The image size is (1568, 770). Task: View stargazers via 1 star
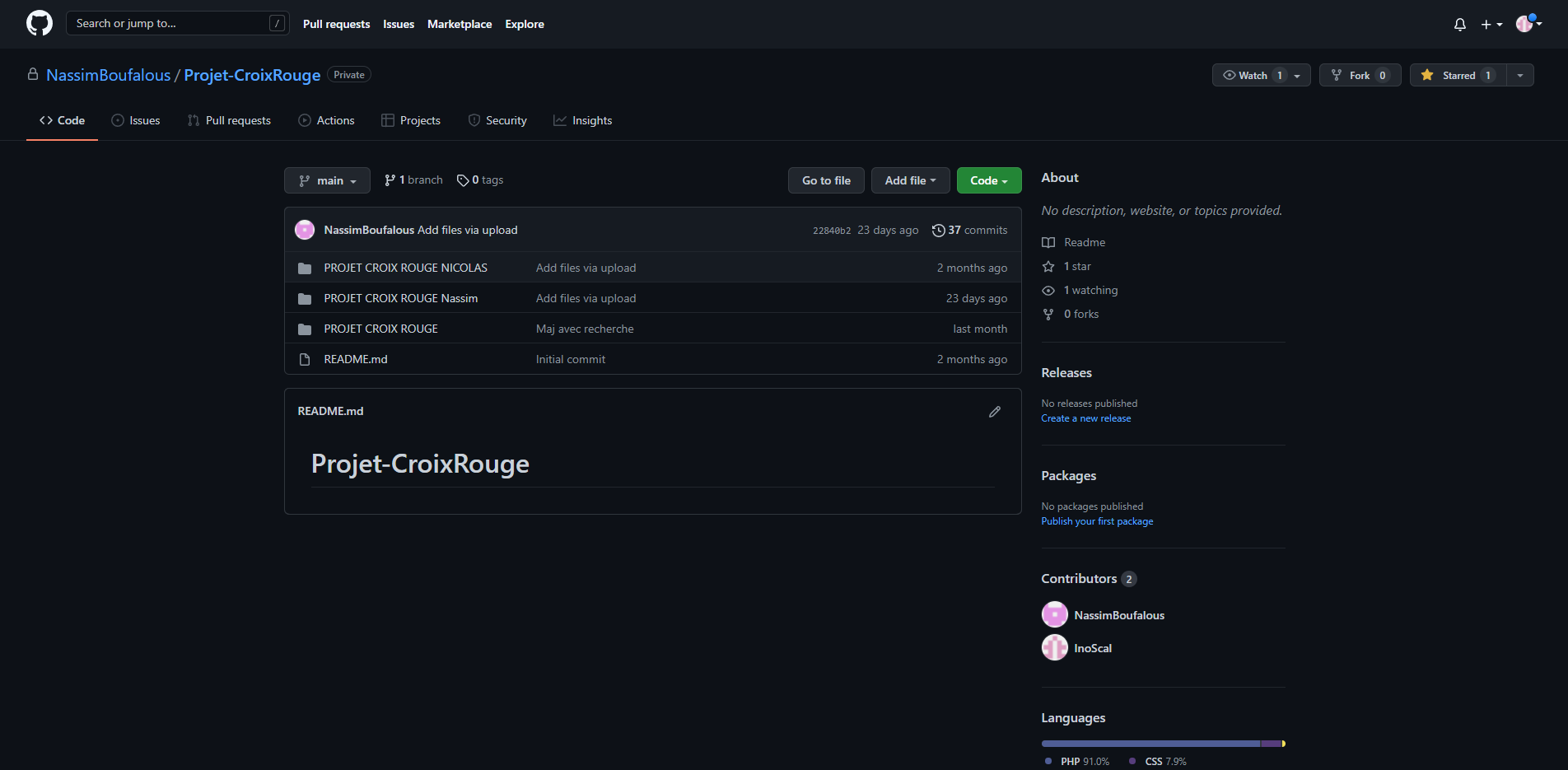click(1067, 266)
